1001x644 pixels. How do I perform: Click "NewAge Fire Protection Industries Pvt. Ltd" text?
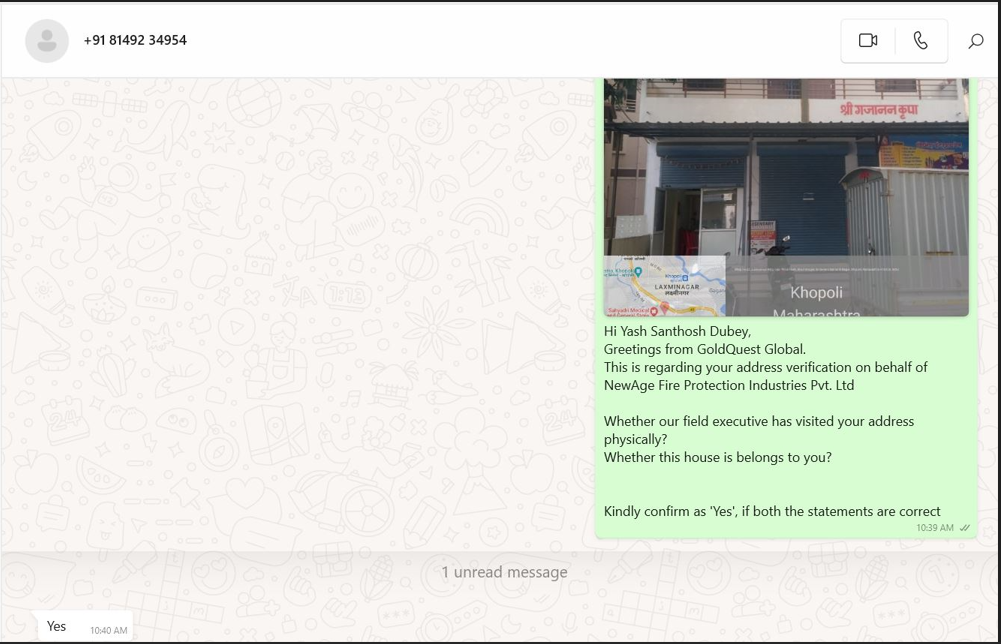729,386
